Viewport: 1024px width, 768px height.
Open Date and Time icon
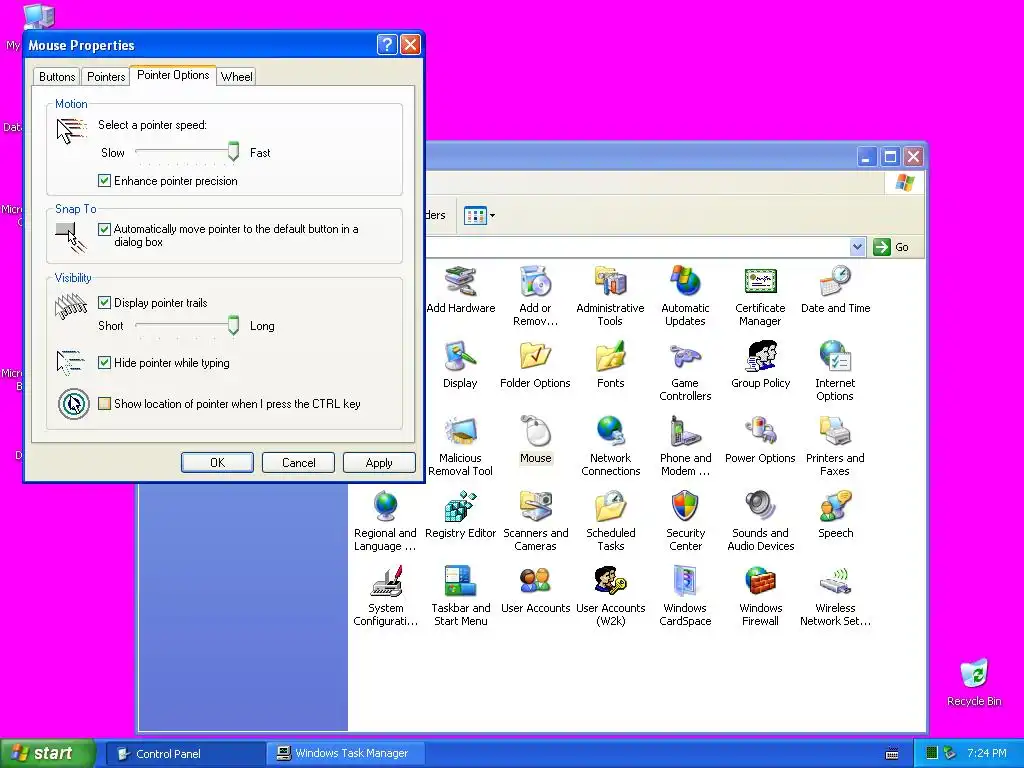835,290
